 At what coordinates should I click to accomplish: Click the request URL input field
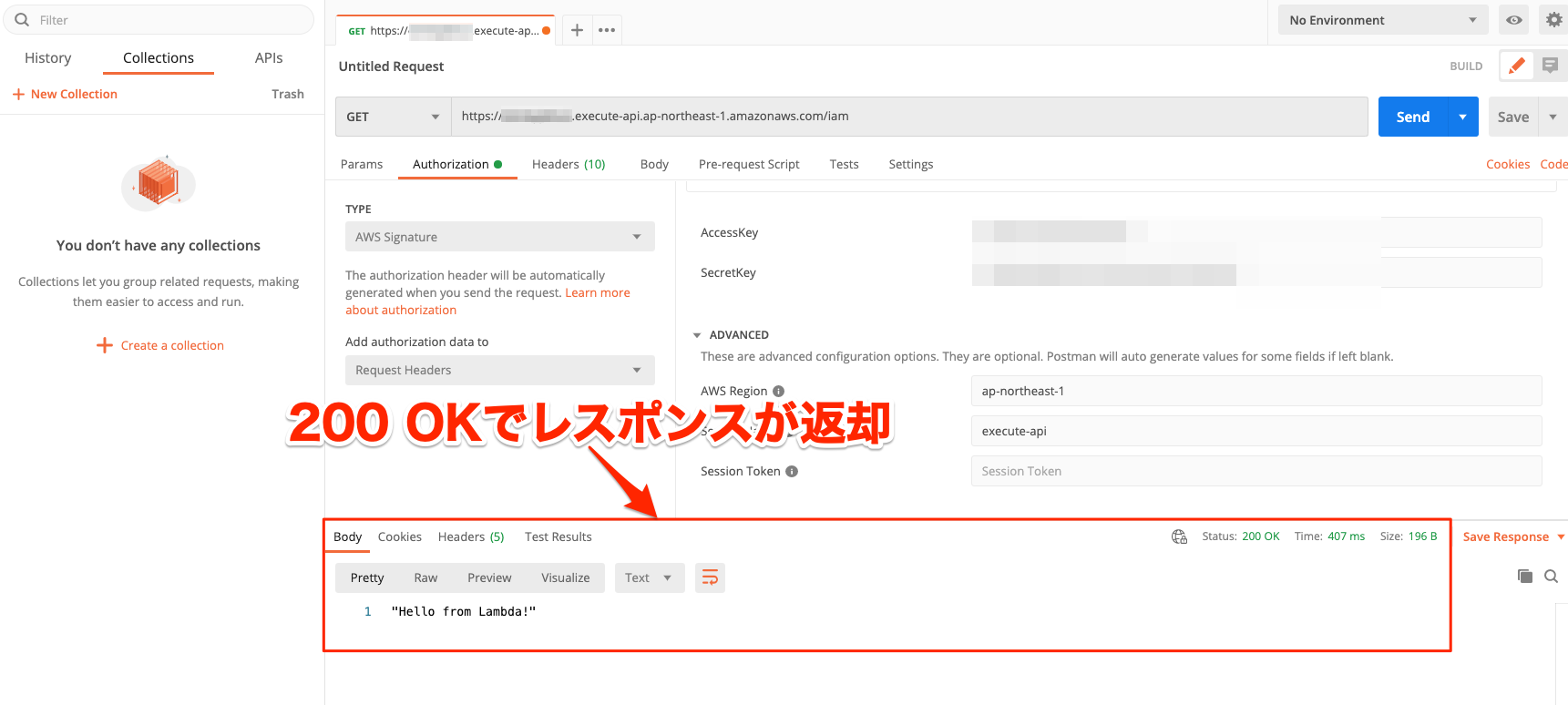point(909,117)
